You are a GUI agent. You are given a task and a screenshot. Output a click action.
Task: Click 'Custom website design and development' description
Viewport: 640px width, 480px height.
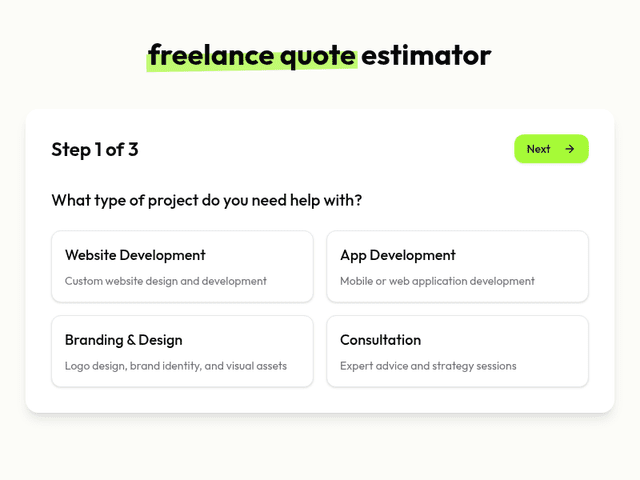pyautogui.click(x=166, y=281)
